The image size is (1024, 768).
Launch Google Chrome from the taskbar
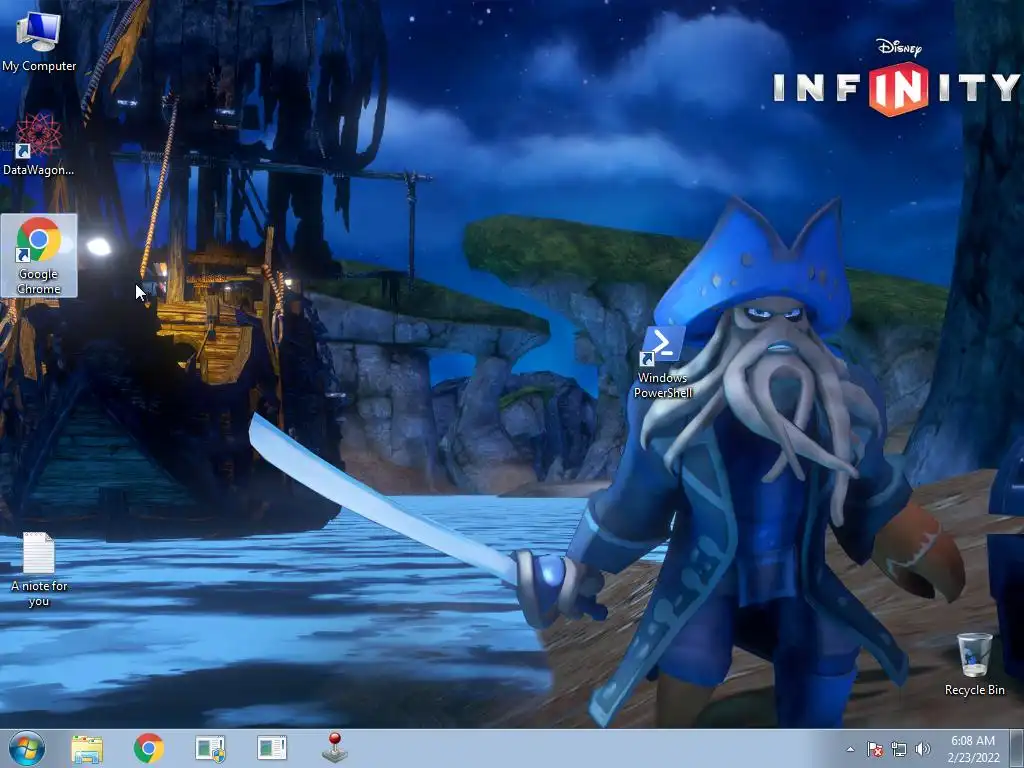click(148, 748)
